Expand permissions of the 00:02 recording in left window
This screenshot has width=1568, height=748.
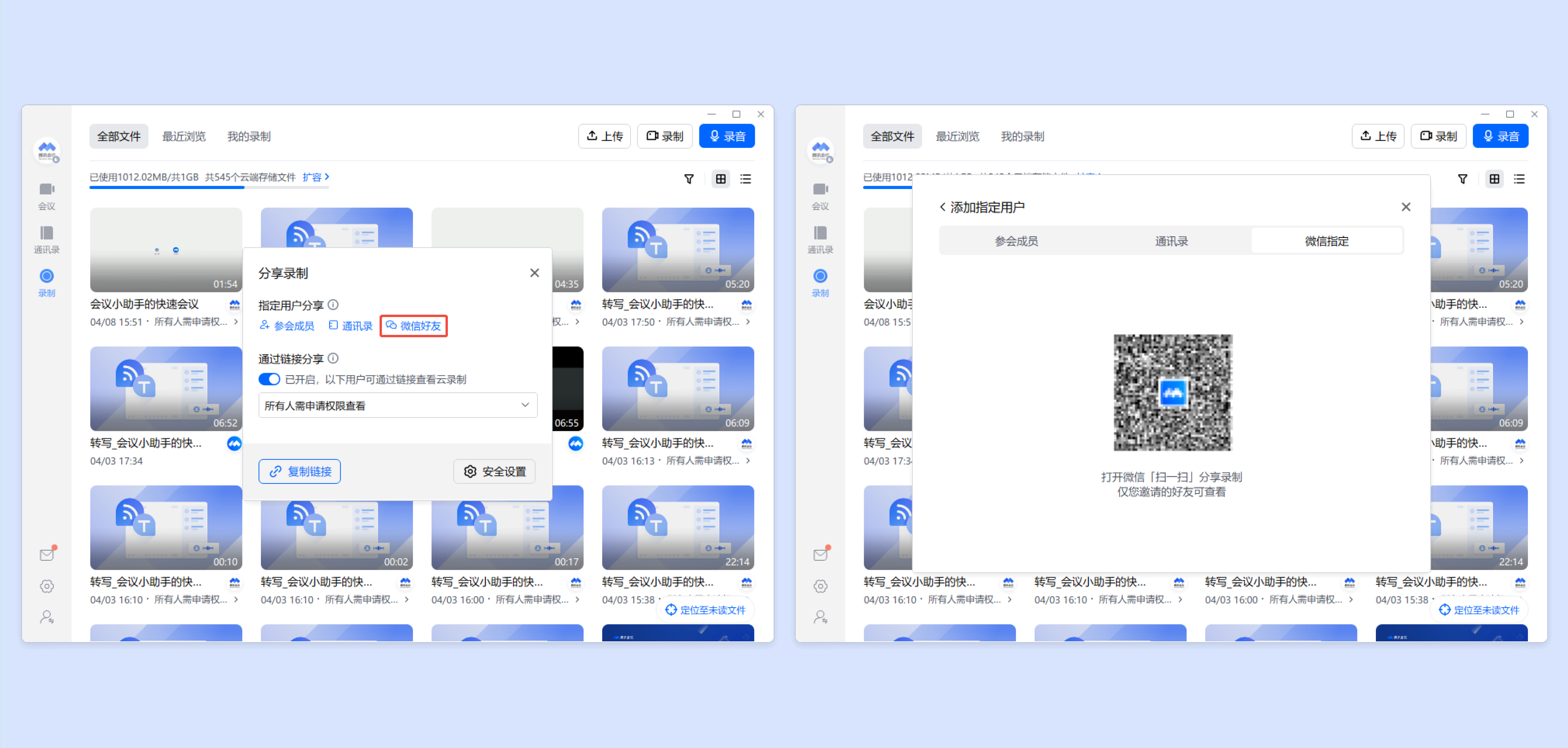tap(407, 599)
